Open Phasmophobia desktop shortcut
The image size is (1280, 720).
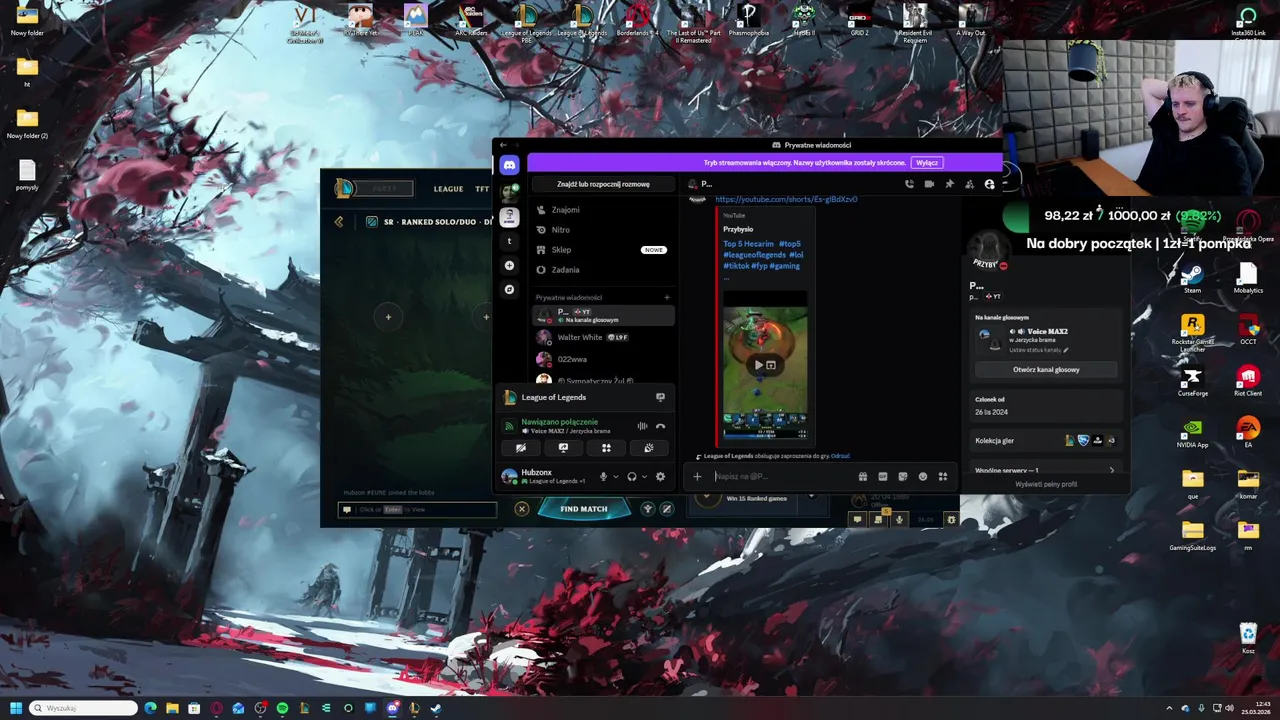click(x=748, y=20)
